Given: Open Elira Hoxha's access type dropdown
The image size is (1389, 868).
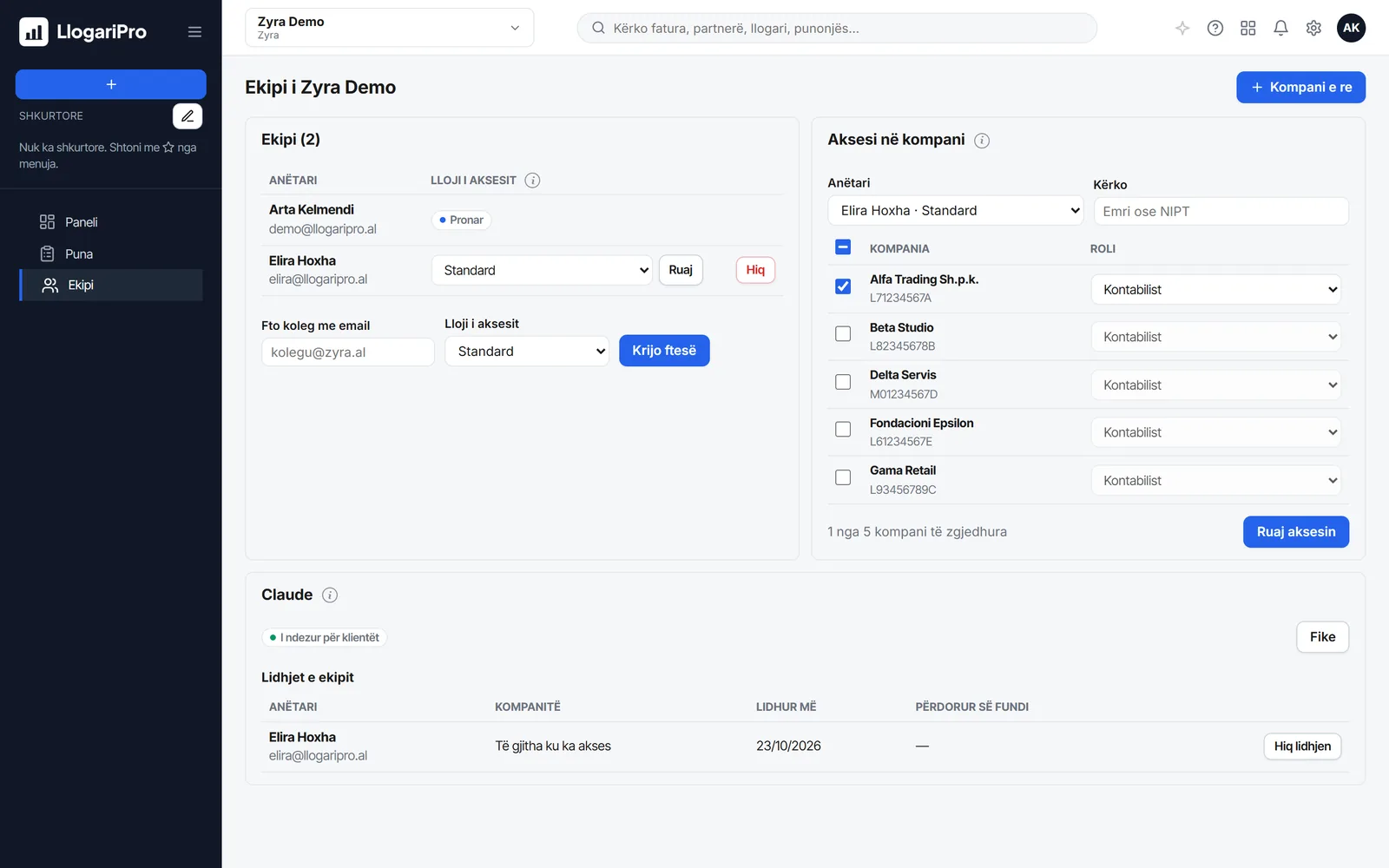Looking at the screenshot, I should [543, 270].
